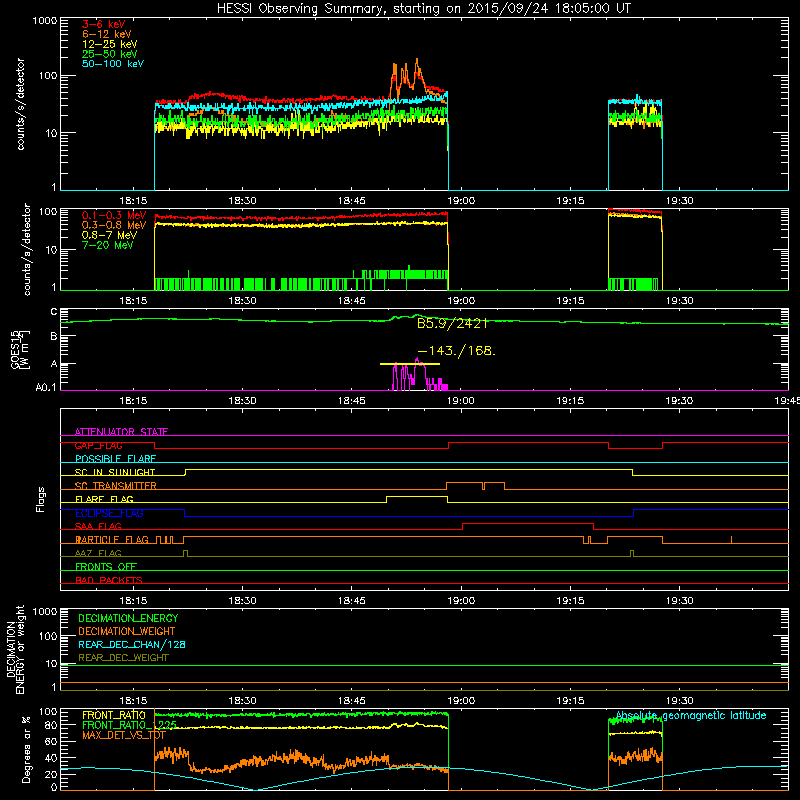Click the raised red SAA_FLAG step segment

pos(528,523)
